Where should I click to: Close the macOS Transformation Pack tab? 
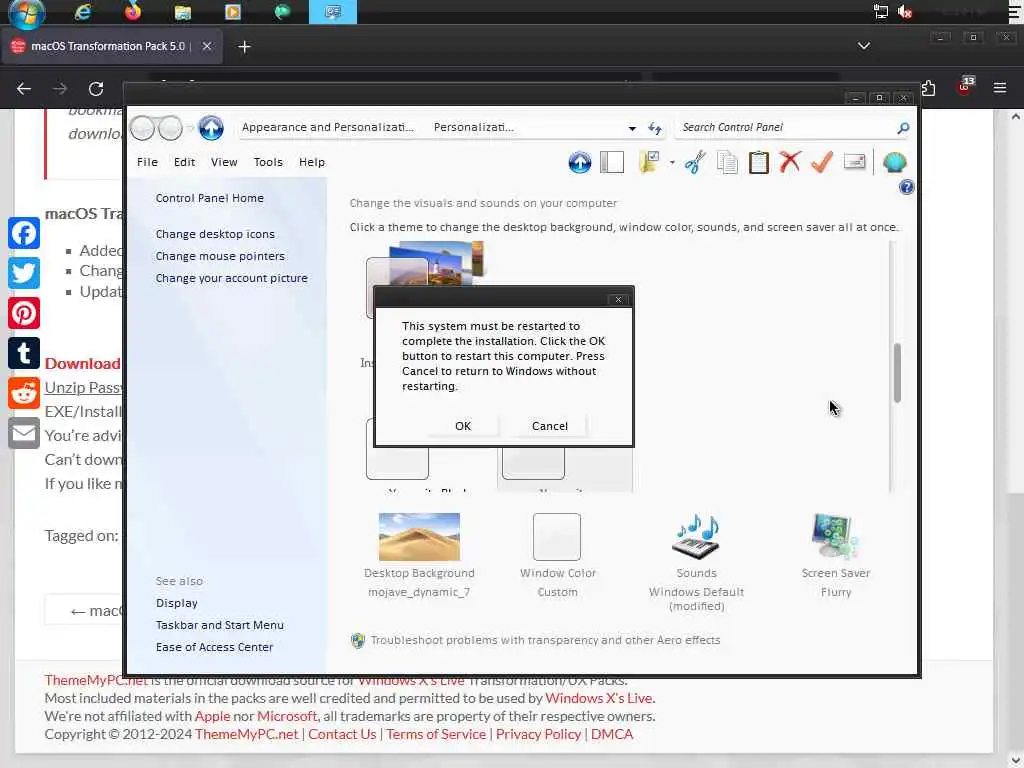(x=206, y=46)
